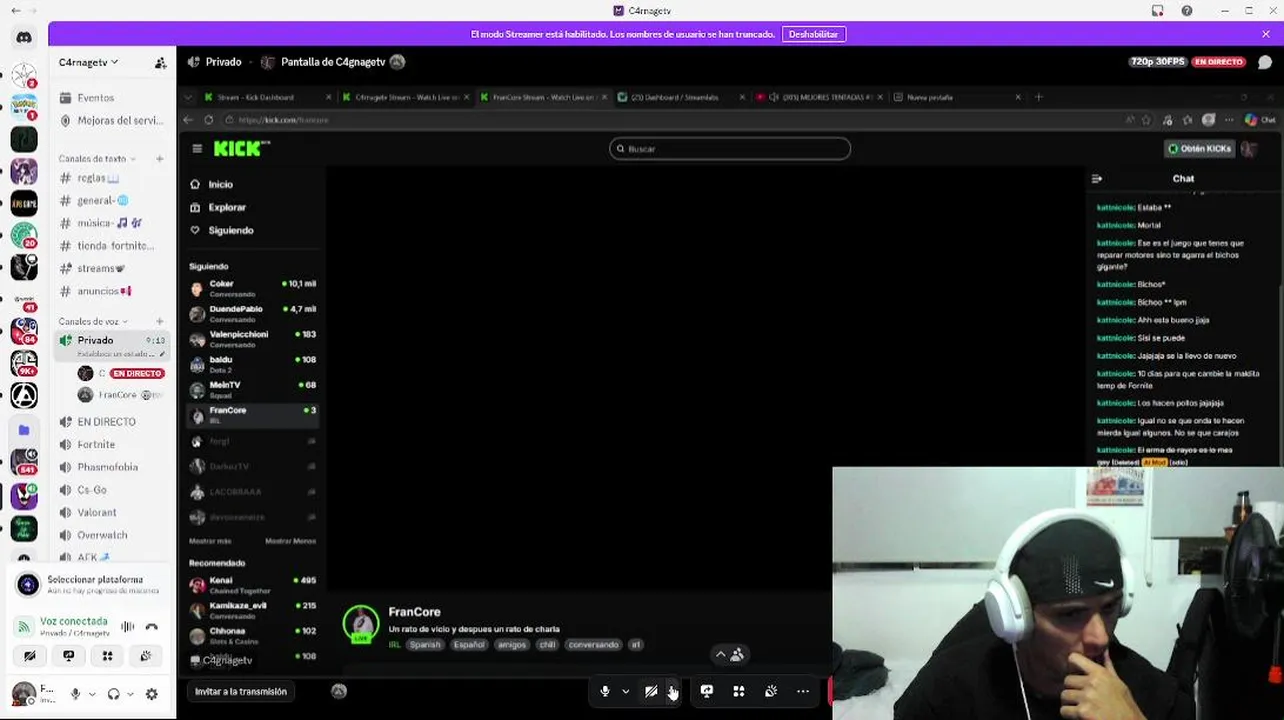Disconnect from voice with hang-up icon
1284x720 pixels.
click(152, 627)
